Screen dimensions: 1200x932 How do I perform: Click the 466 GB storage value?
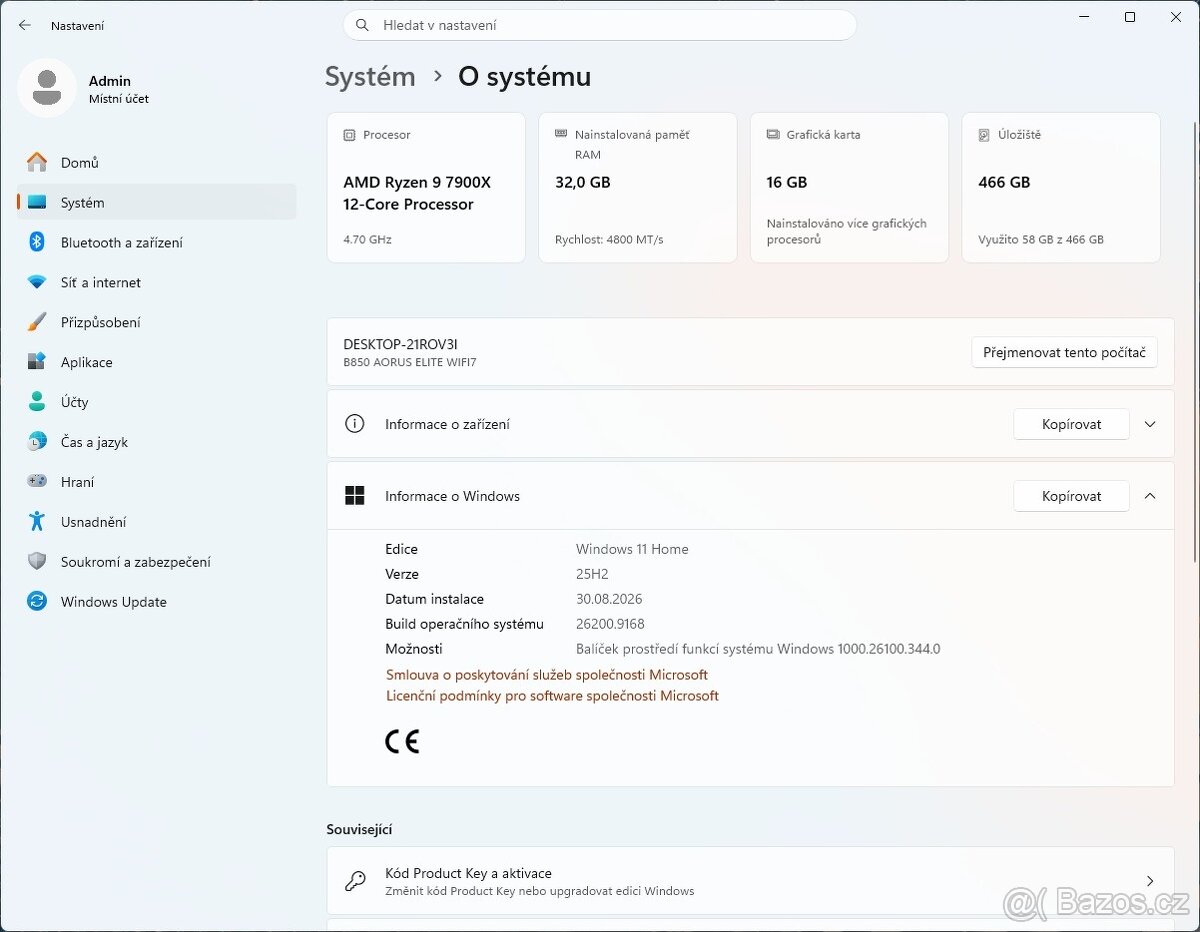pyautogui.click(x=1004, y=182)
